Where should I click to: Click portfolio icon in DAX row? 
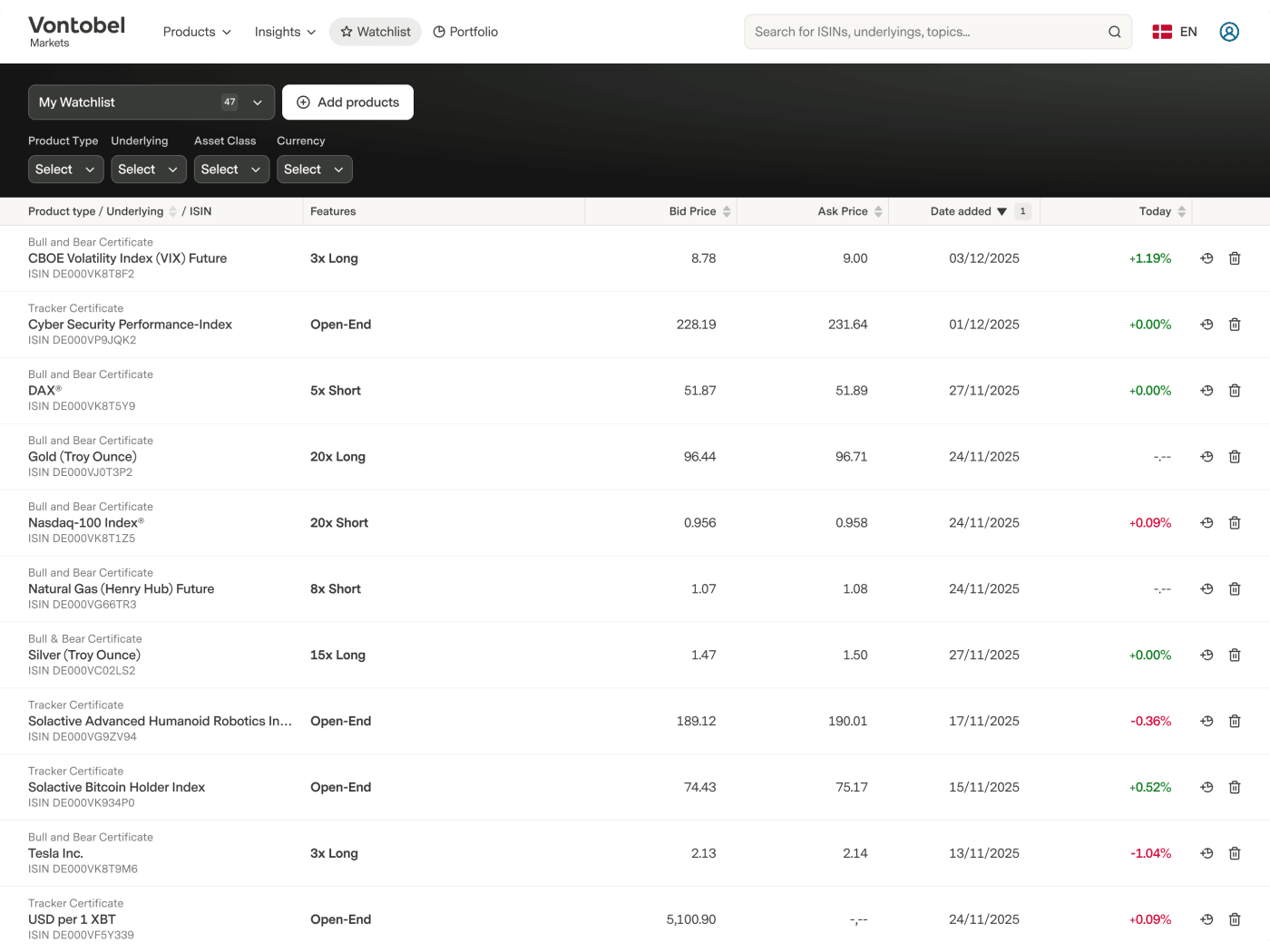[x=1206, y=391]
